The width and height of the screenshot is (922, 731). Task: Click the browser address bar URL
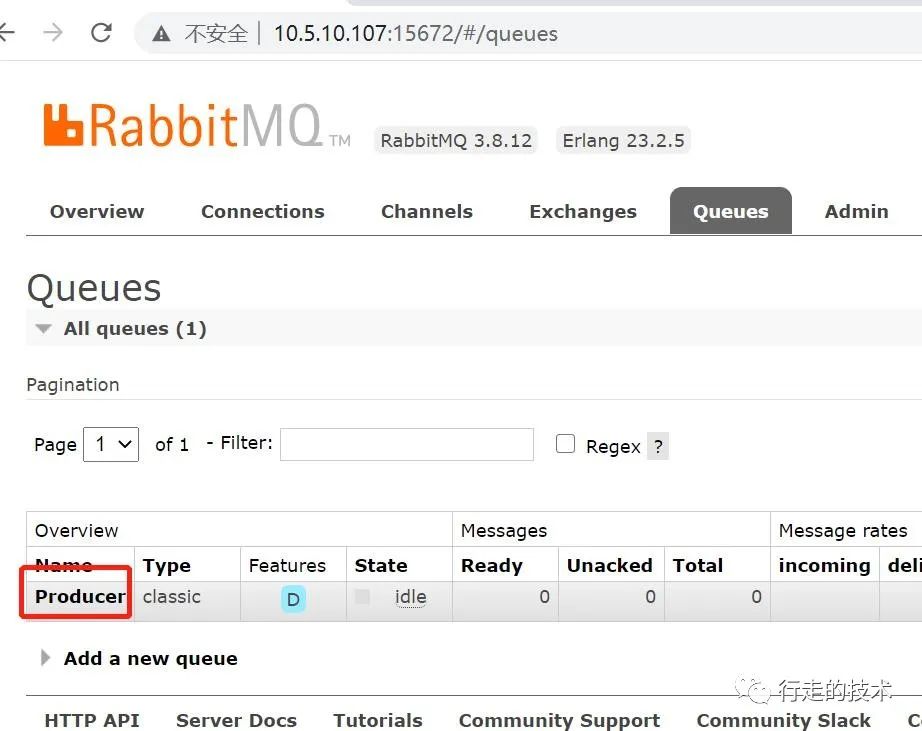[x=416, y=34]
